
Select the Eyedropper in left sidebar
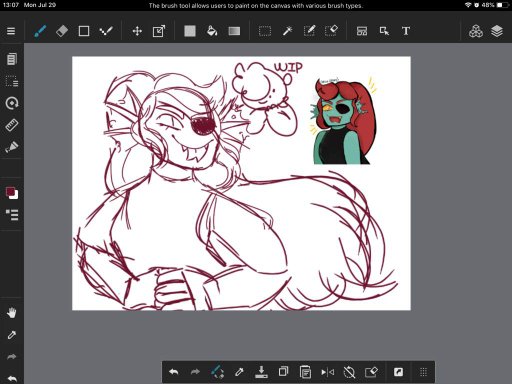tap(12, 335)
